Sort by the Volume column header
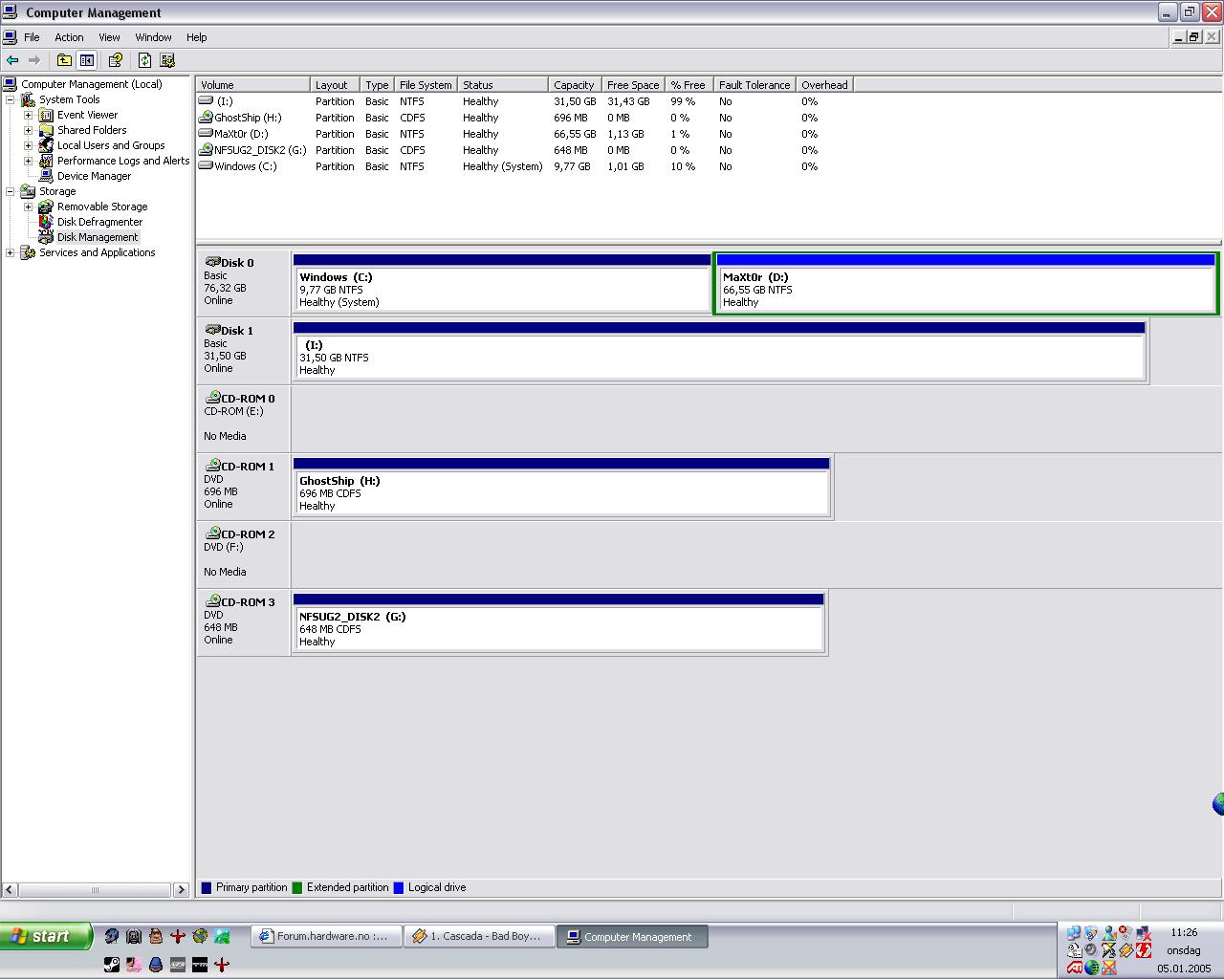Viewport: 1224px width, 980px height. 253,85
